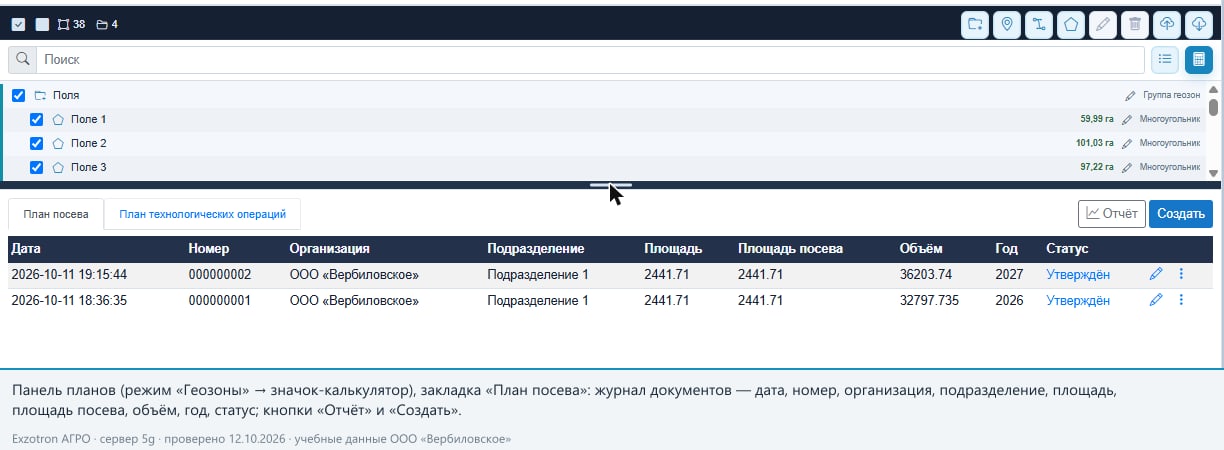Click date 2026-10-11 18:36:35 cell
Viewport: 1224px width, 450px height.
point(69,300)
